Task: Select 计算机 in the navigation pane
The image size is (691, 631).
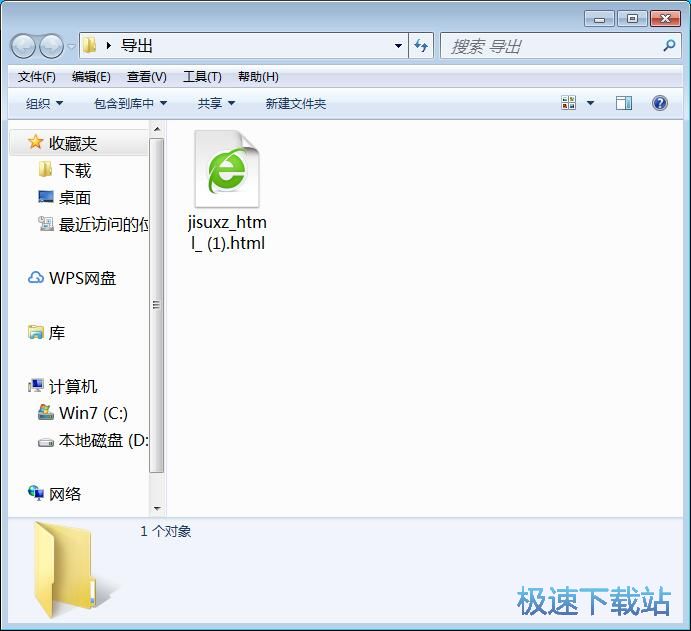Action: 62,386
